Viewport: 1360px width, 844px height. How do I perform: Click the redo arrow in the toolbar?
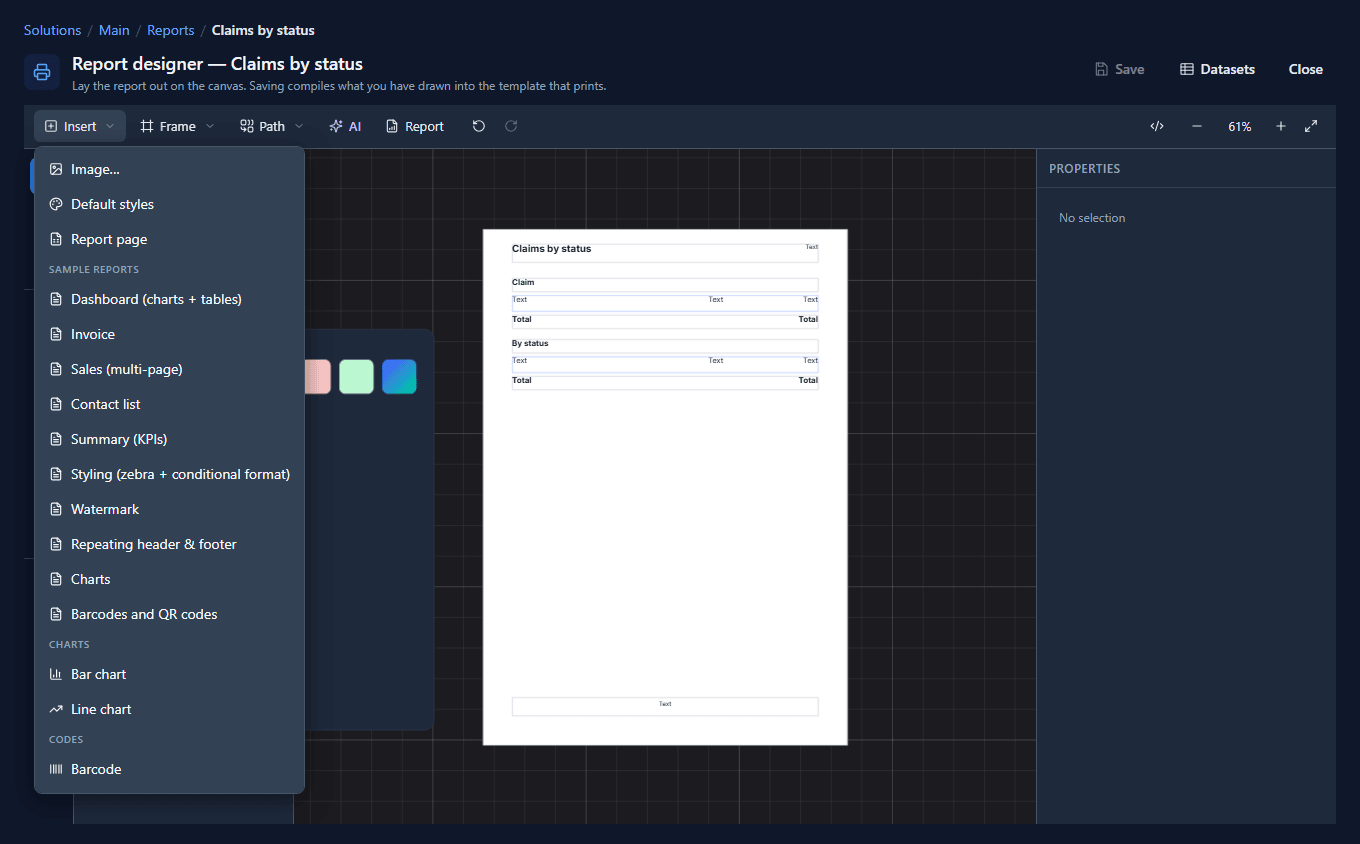click(x=511, y=126)
